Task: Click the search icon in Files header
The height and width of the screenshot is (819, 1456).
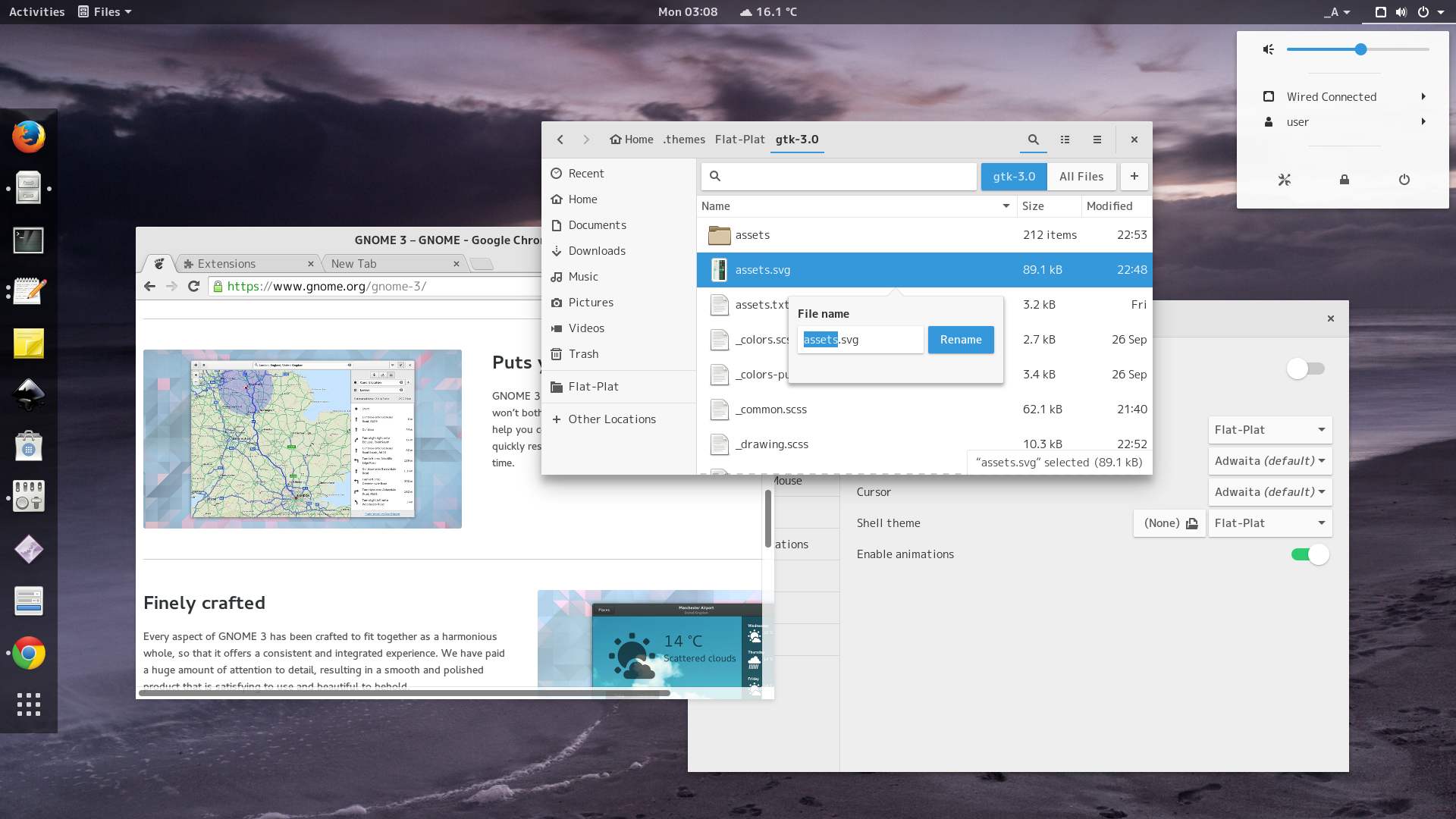Action: click(1033, 140)
